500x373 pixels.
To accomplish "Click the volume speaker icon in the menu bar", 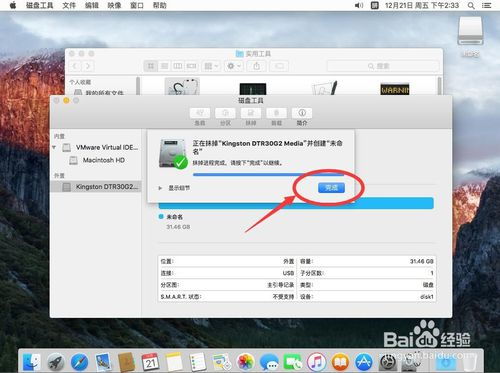I will point(359,5).
